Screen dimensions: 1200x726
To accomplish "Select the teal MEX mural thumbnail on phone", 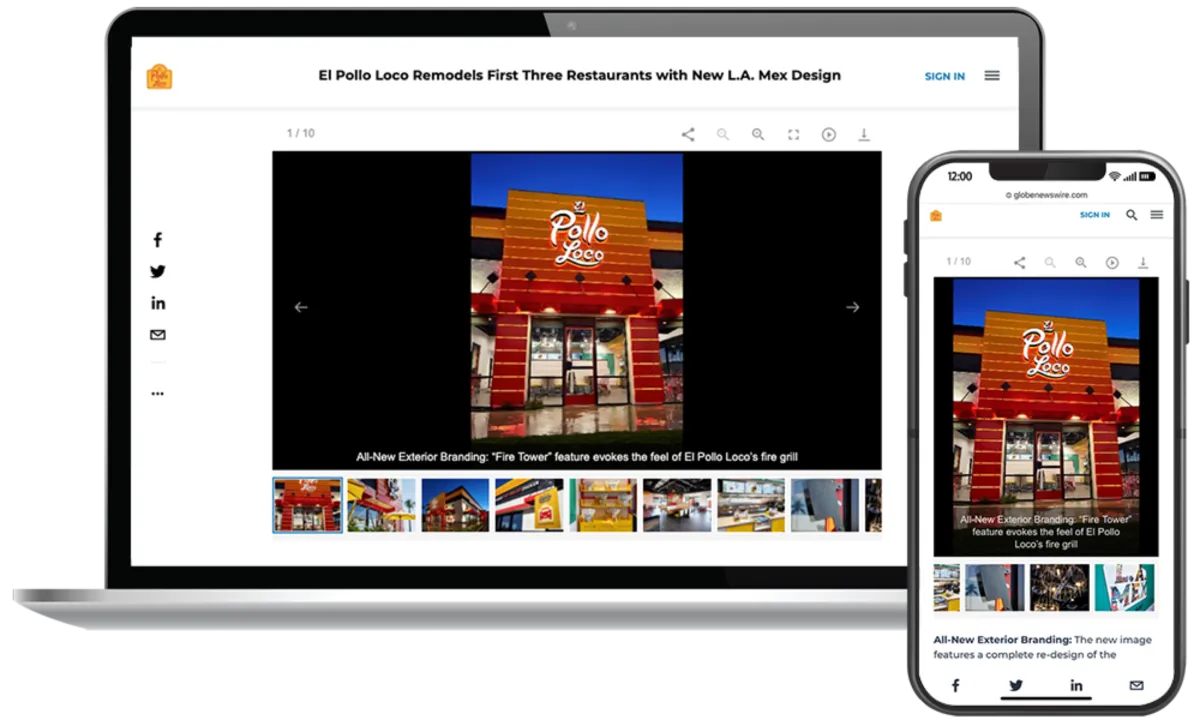I will [x=1124, y=587].
